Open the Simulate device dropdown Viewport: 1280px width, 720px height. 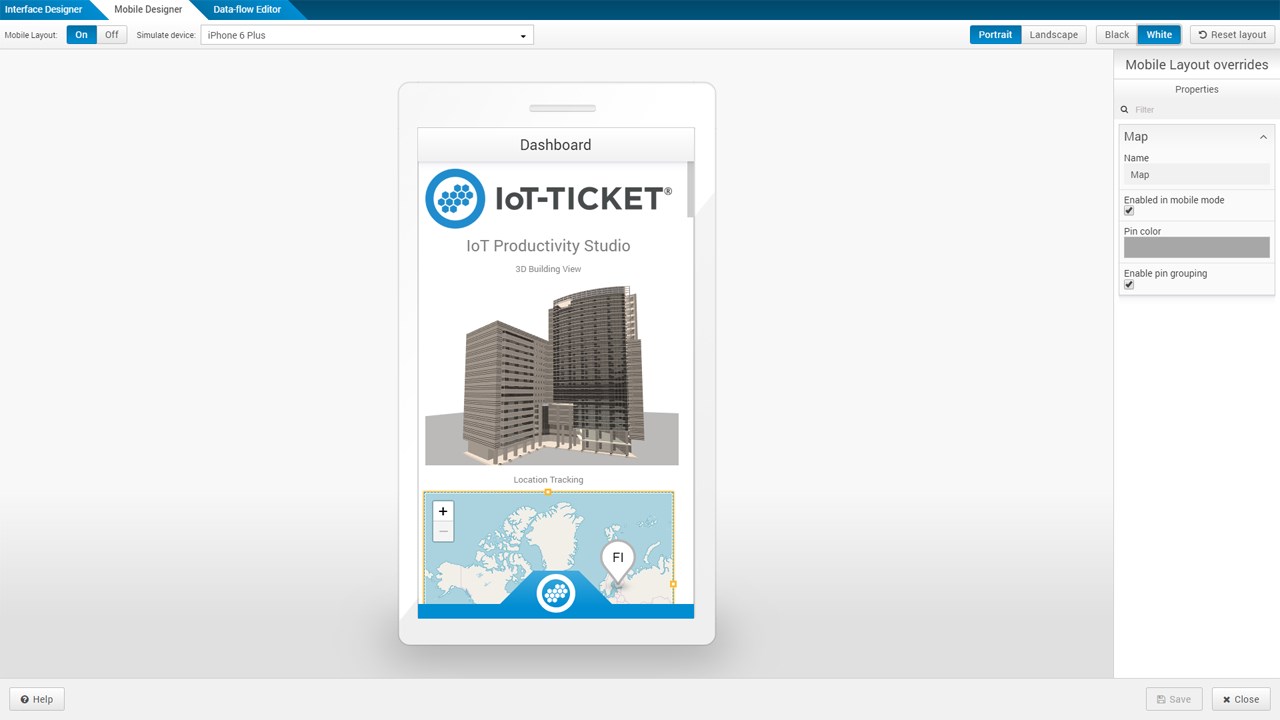pyautogui.click(x=367, y=36)
